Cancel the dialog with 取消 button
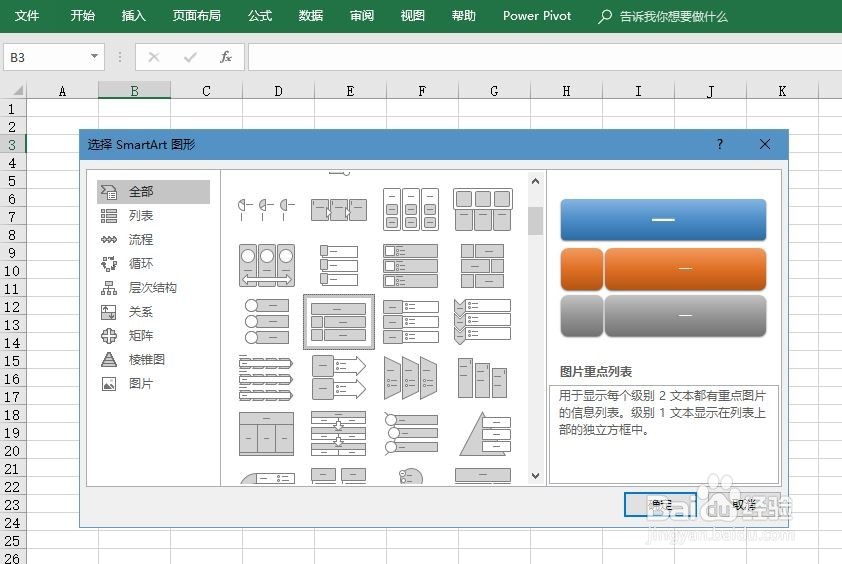This screenshot has height=564, width=842. pyautogui.click(x=744, y=504)
